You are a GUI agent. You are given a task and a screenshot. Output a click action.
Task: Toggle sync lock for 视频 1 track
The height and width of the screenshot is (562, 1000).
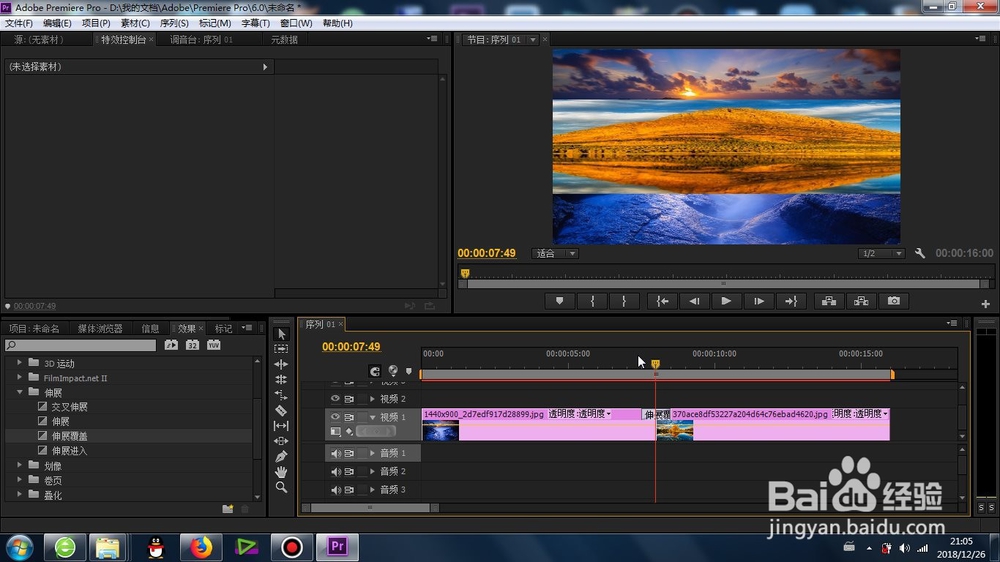tap(349, 417)
